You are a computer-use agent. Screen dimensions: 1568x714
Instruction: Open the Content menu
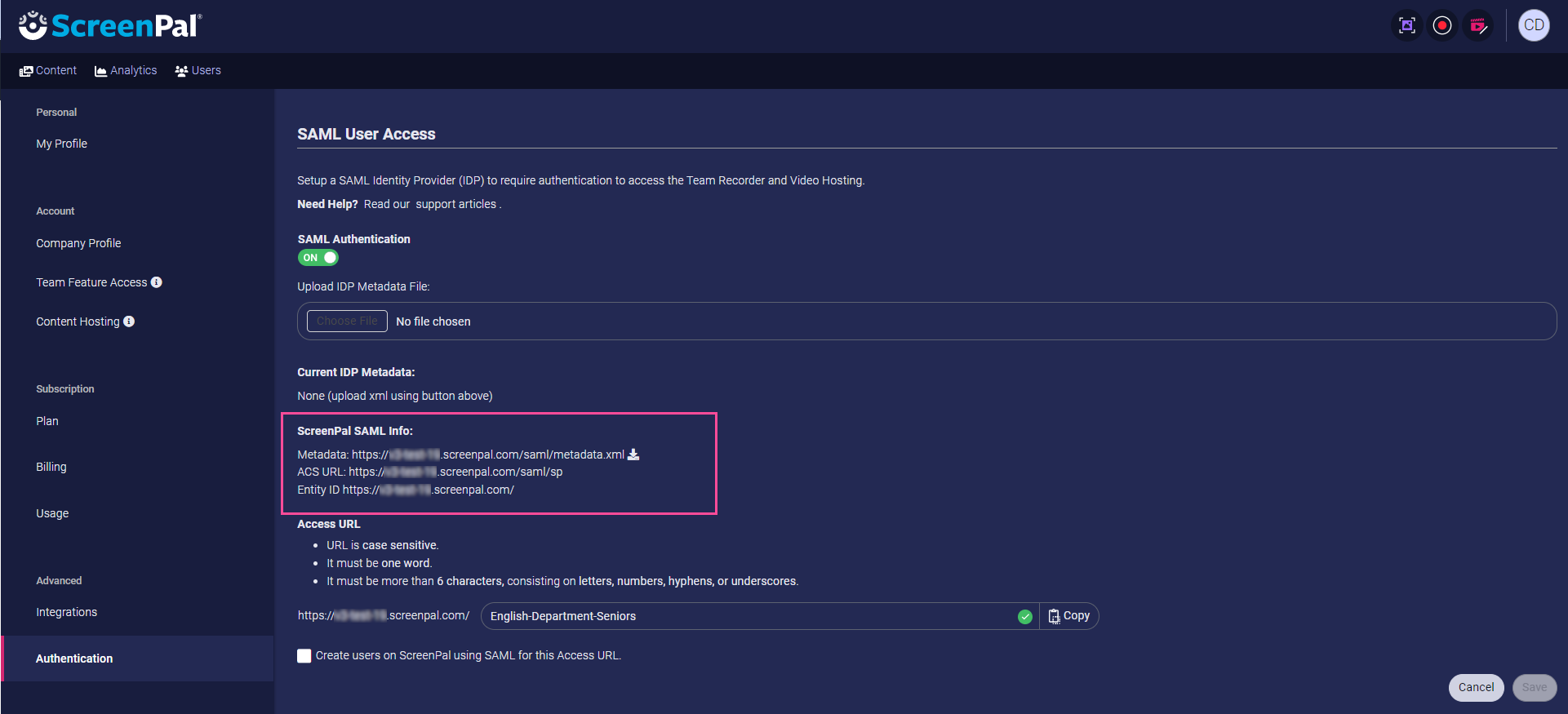pyautogui.click(x=48, y=71)
